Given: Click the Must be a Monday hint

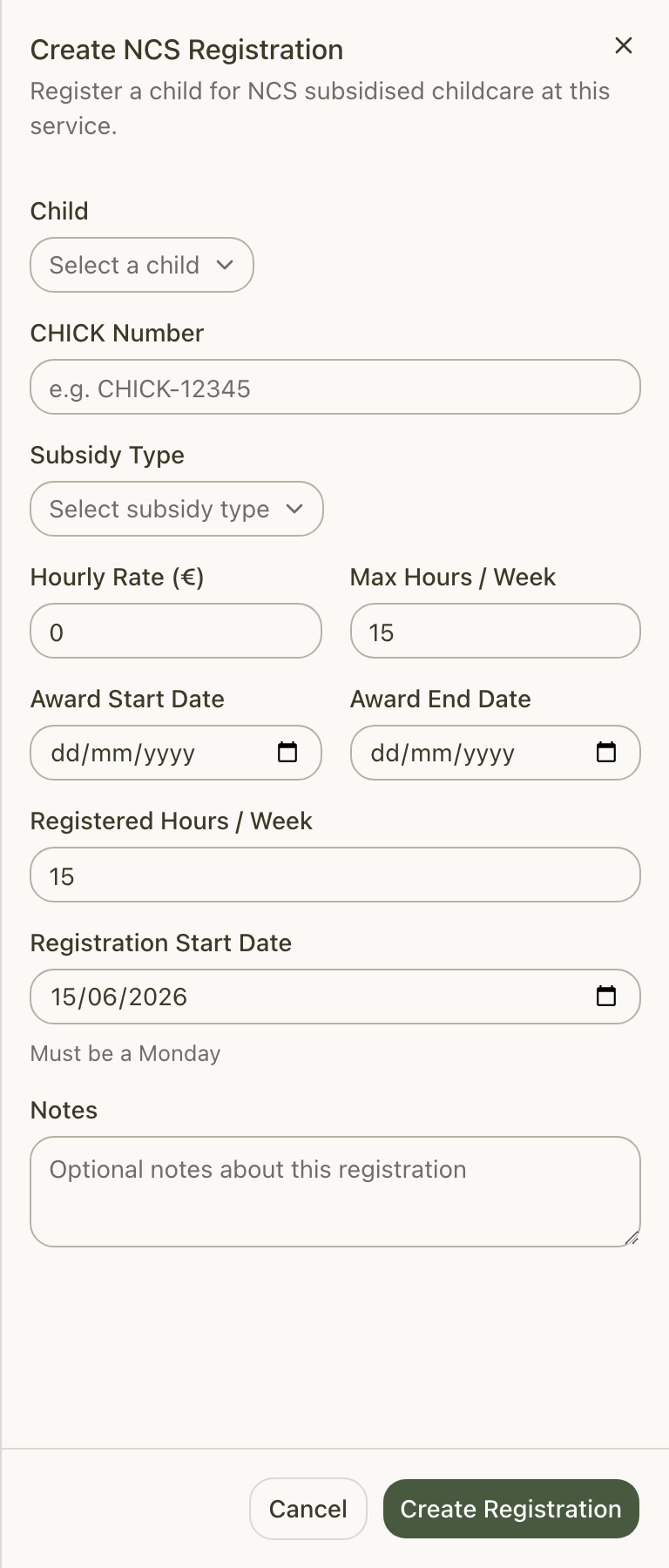Looking at the screenshot, I should pyautogui.click(x=125, y=1053).
